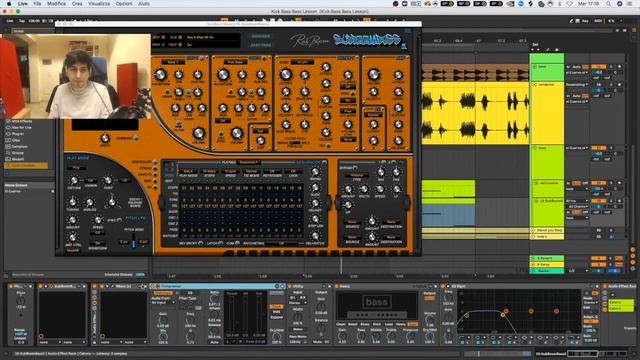
Task: Open the File menu
Action: (37, 4)
